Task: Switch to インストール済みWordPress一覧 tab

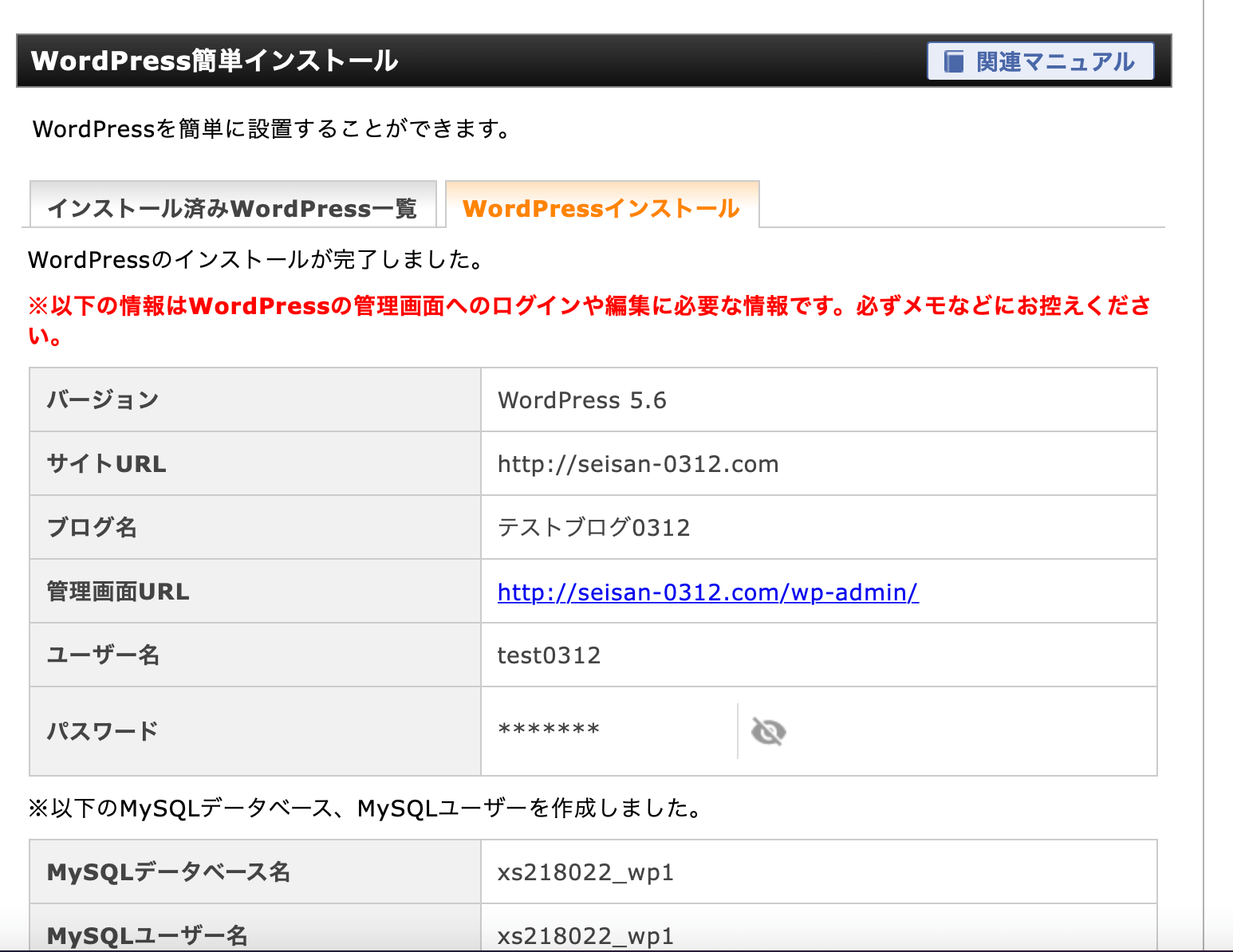Action: tap(232, 208)
